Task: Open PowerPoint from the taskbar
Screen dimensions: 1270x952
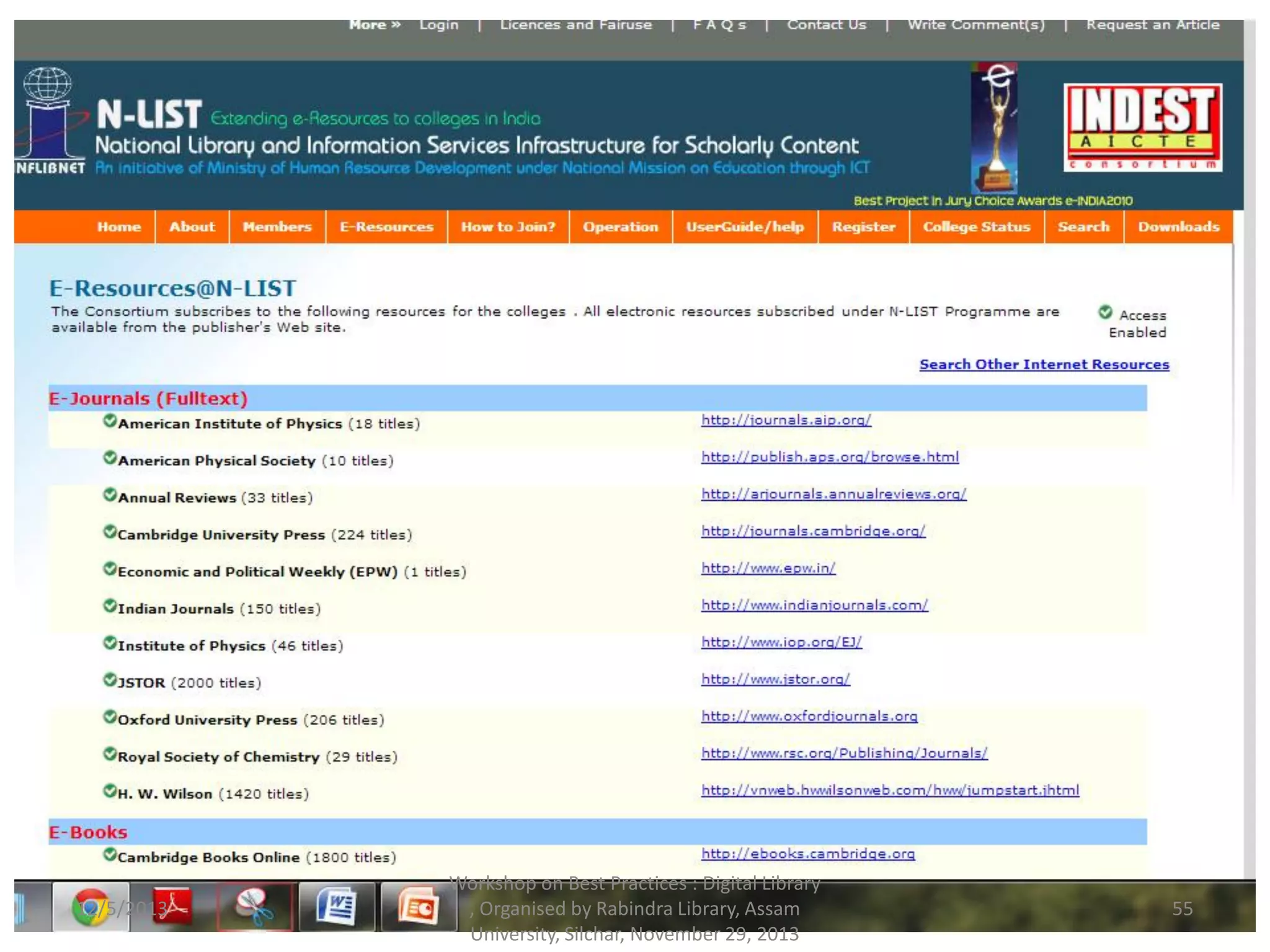Action: pos(419,907)
